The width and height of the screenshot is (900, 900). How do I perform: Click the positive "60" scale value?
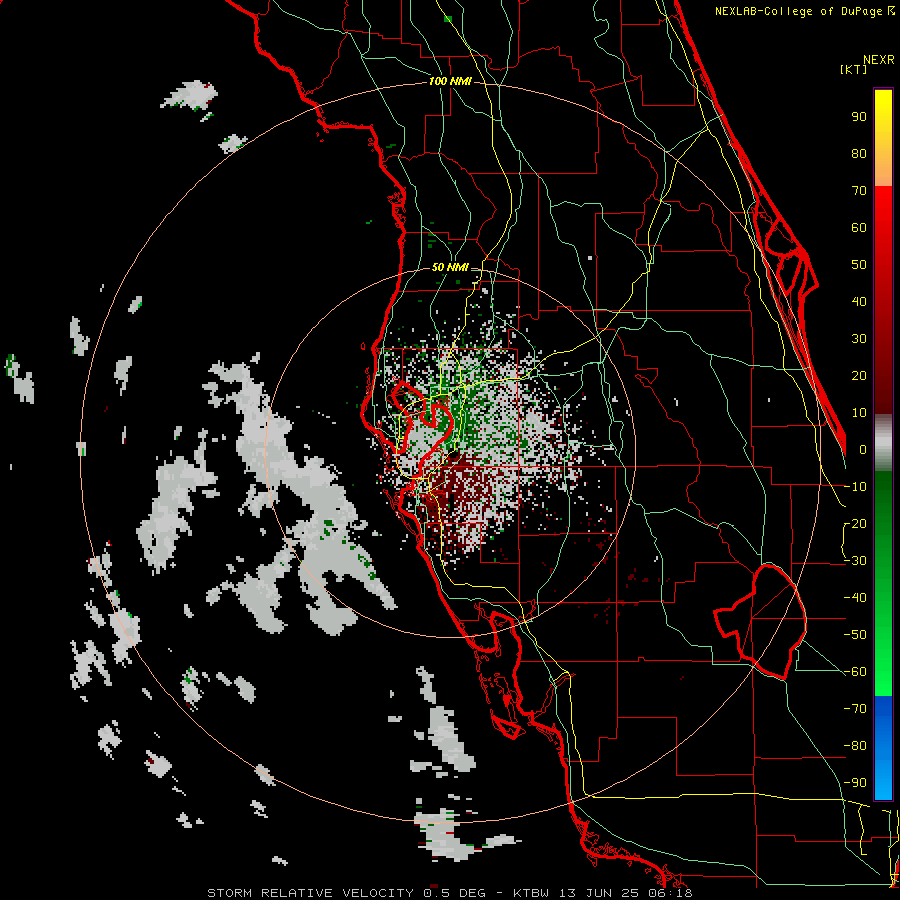point(859,228)
